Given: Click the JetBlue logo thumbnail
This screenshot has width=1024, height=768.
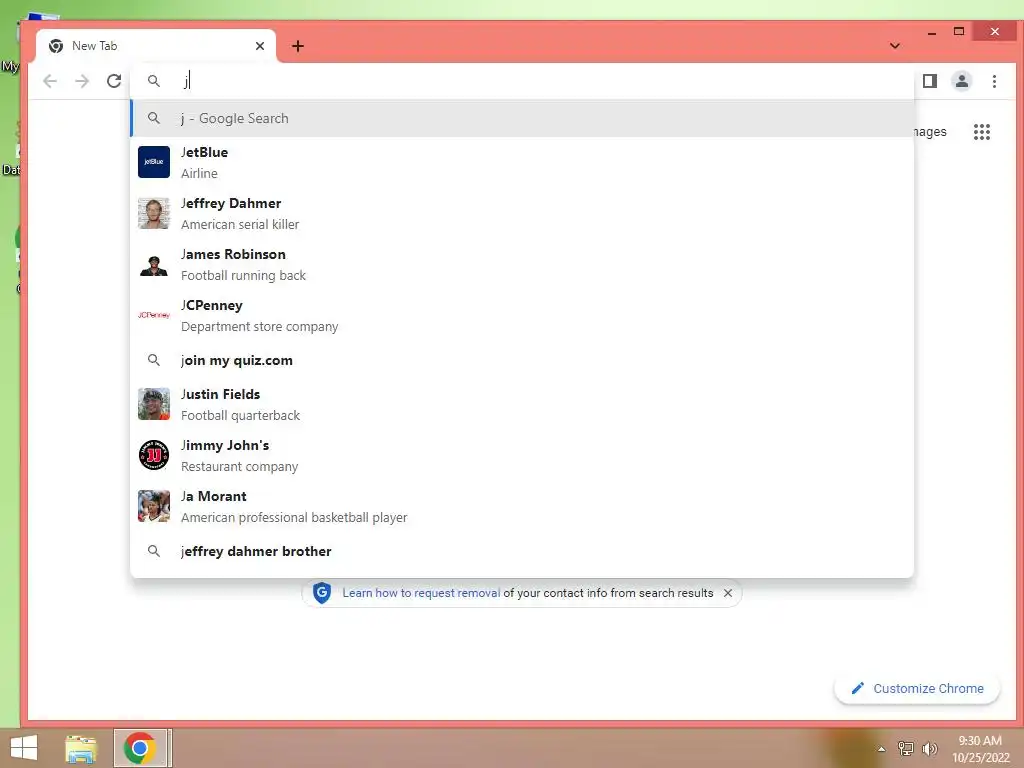Looking at the screenshot, I should [153, 162].
